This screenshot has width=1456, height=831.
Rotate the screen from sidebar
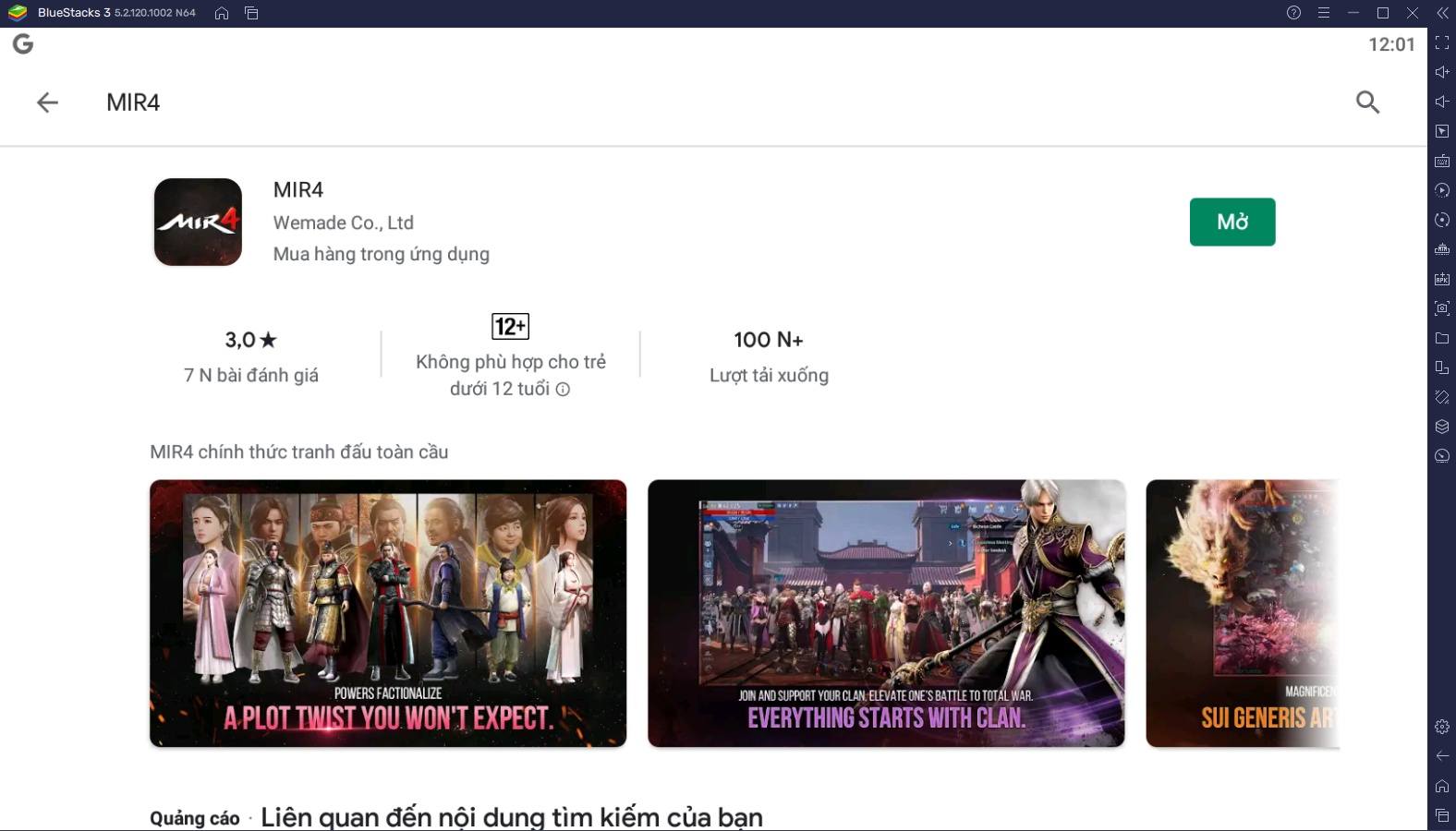(x=1442, y=397)
